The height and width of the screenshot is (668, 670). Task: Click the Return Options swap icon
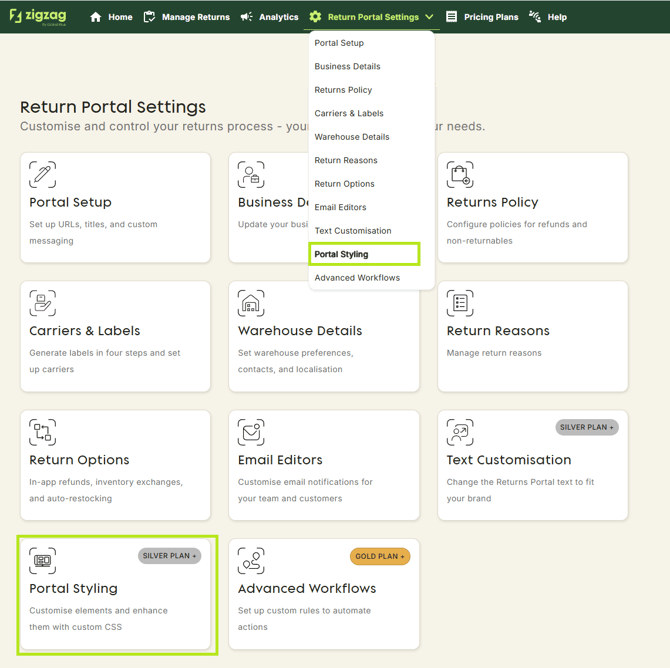42,432
